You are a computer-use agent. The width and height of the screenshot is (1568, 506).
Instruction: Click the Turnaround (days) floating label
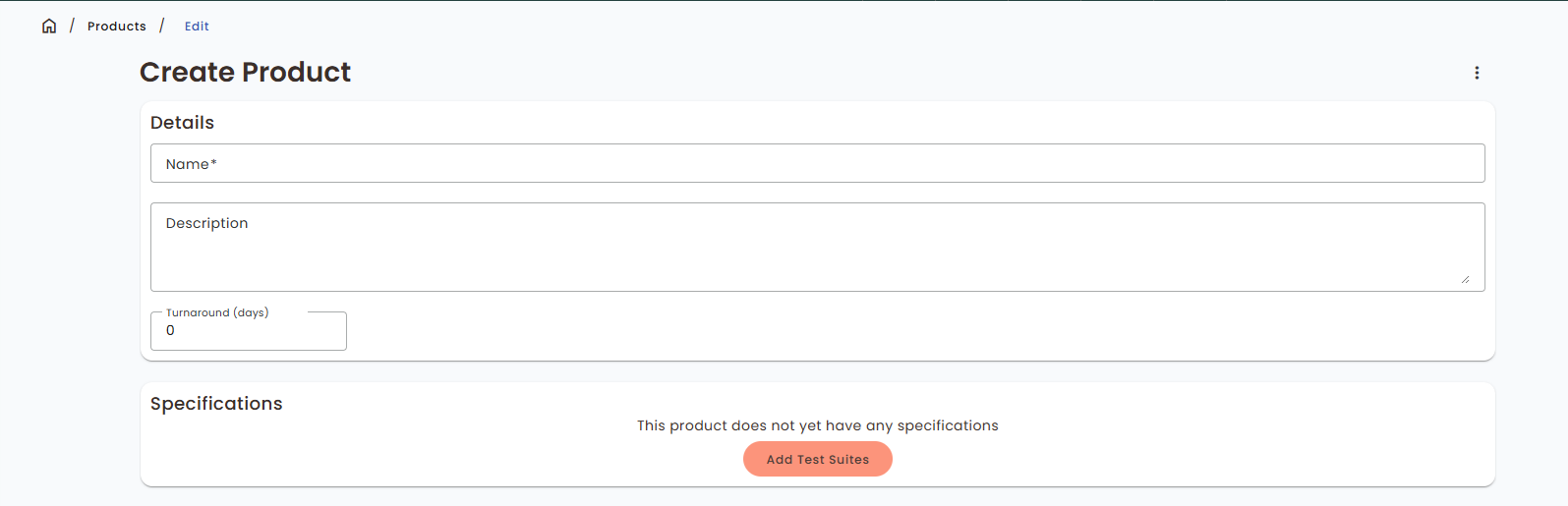pos(217,312)
